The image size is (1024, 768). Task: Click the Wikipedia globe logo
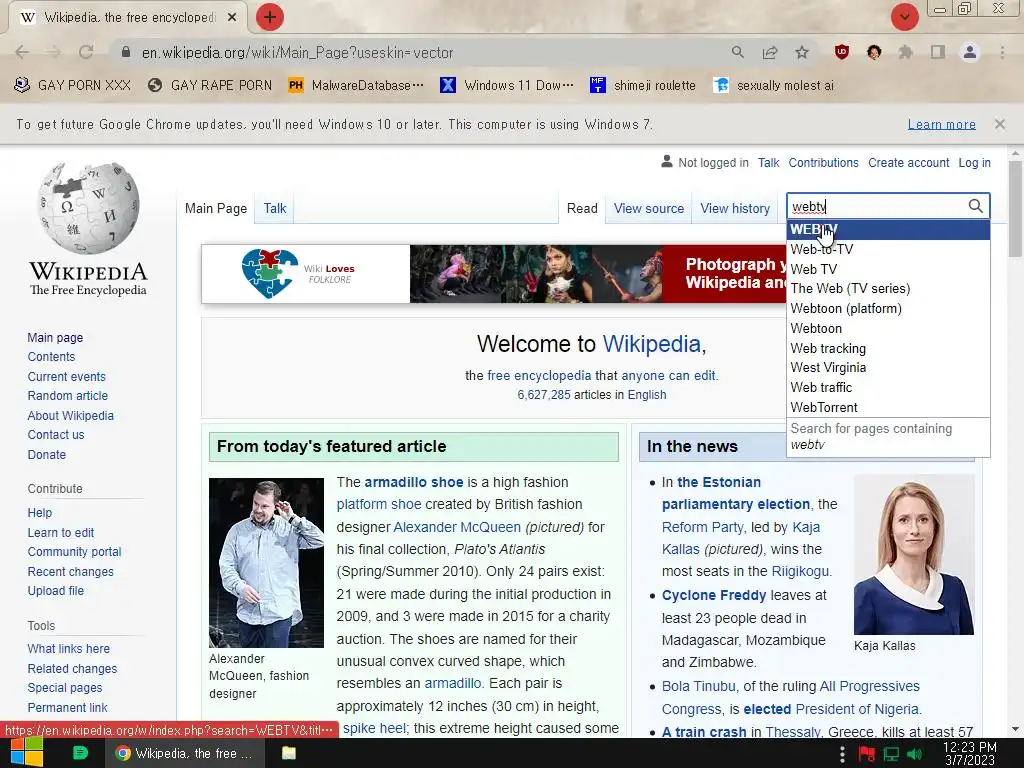[x=88, y=208]
